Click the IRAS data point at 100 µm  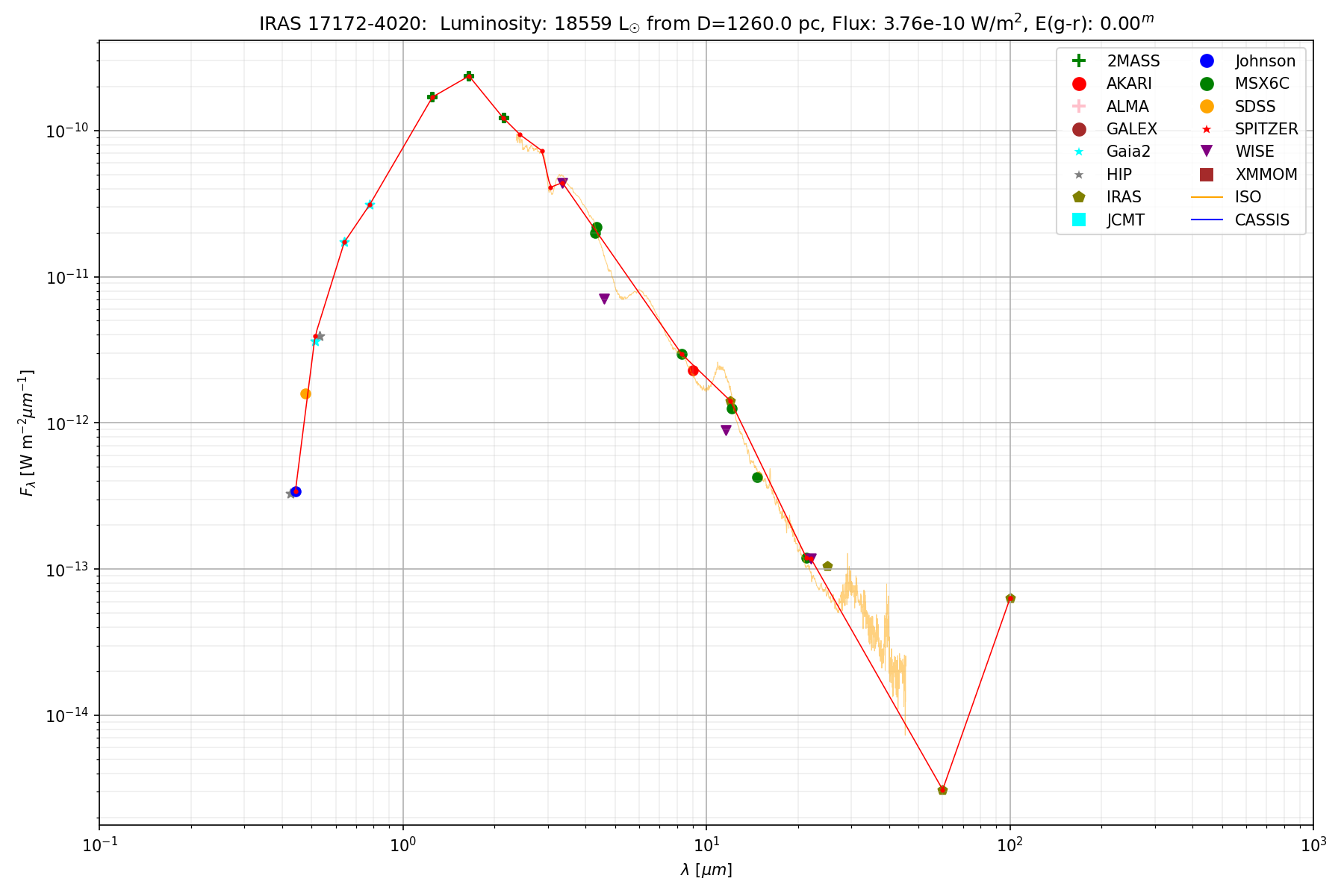tap(1010, 598)
